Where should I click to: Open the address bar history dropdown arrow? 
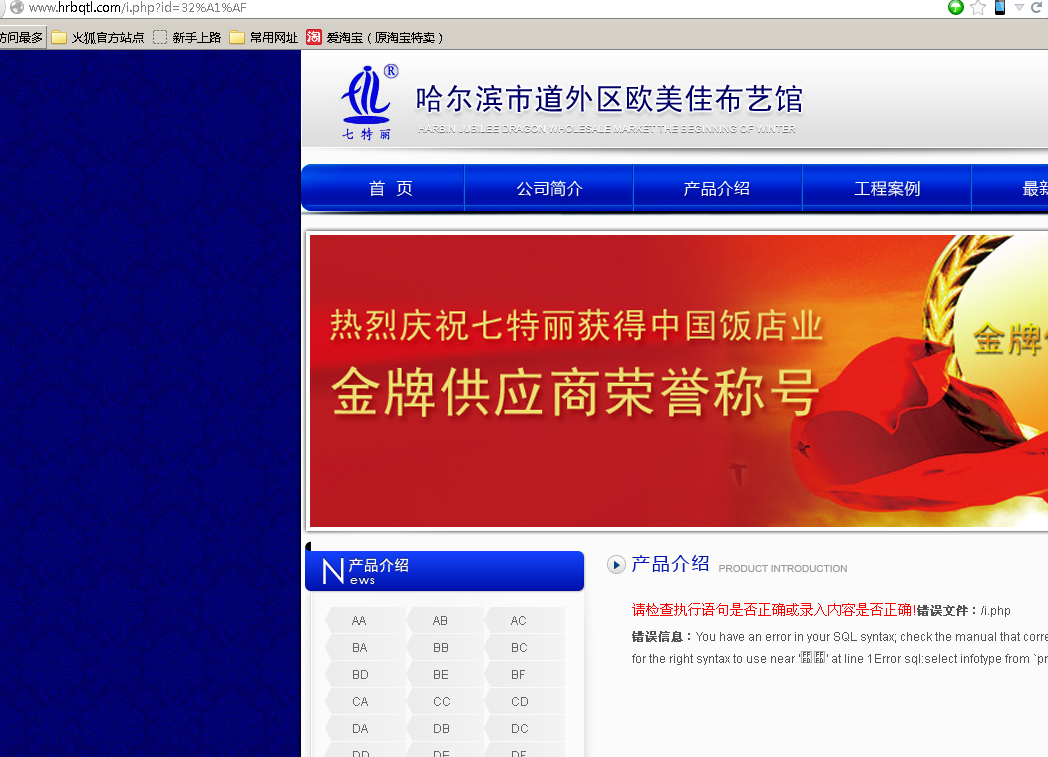(1019, 7)
